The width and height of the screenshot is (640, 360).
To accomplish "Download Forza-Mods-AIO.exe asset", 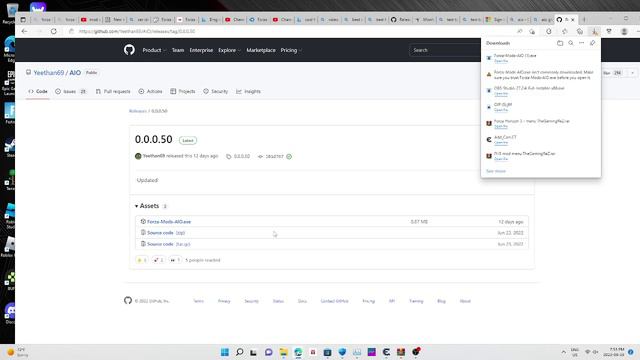I will [x=169, y=222].
